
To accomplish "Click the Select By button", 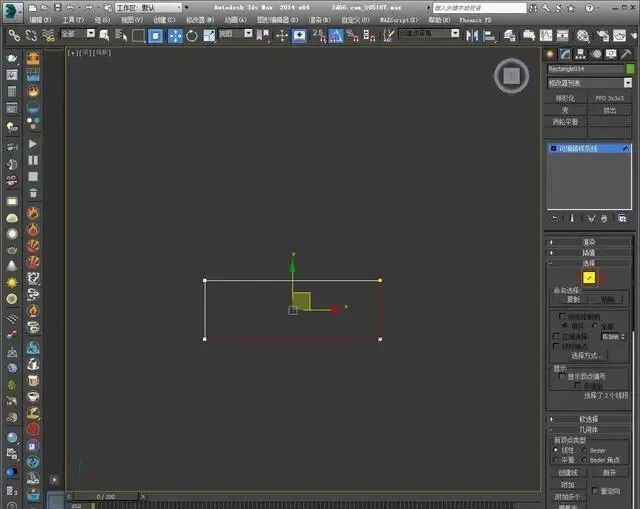I will [587, 356].
